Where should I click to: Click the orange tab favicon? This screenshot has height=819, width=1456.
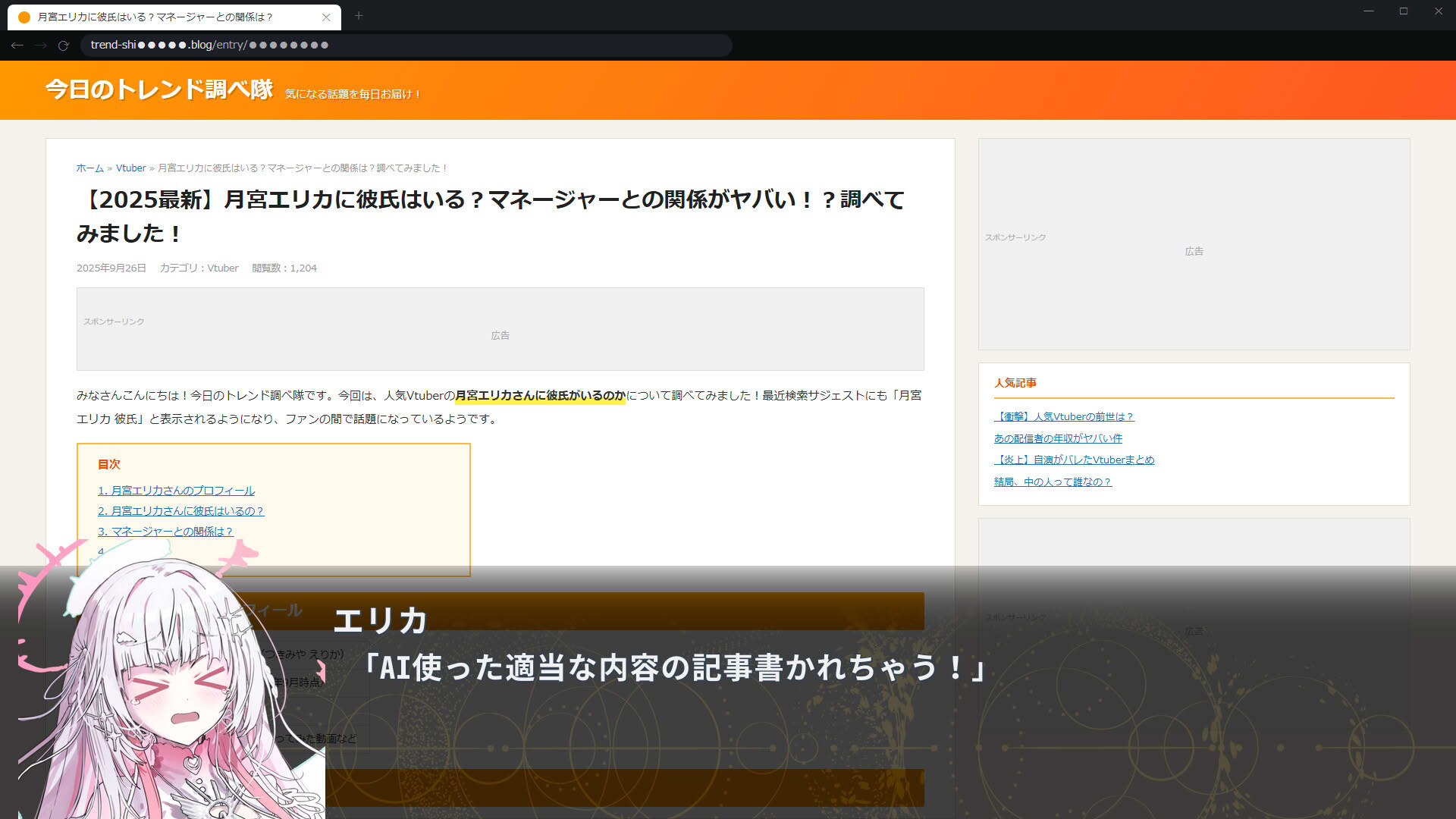[x=24, y=17]
